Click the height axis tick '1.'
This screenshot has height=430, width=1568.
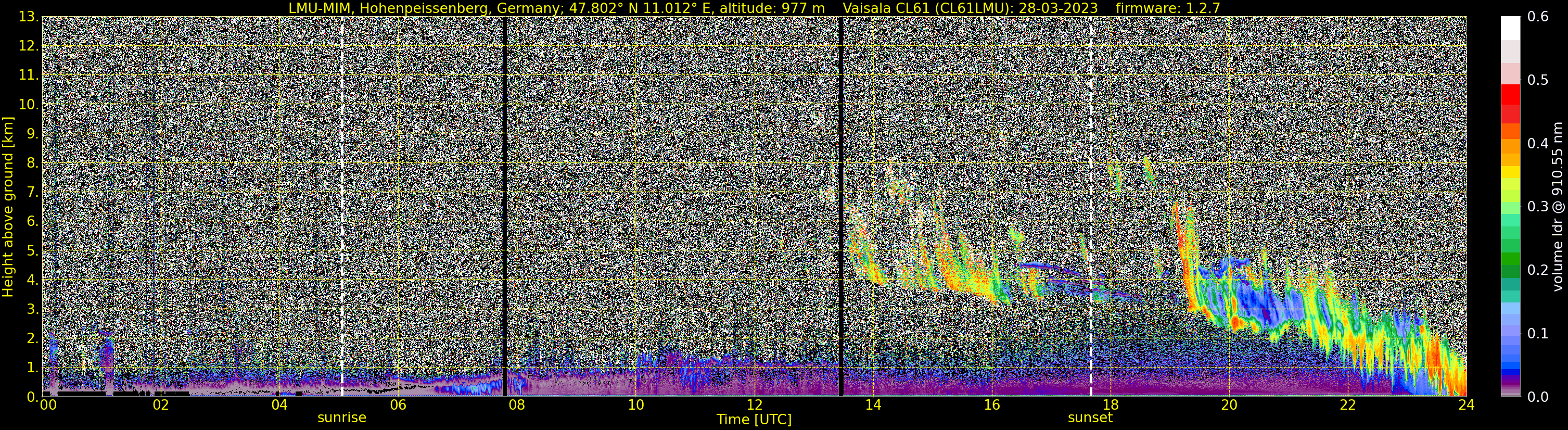(32, 368)
